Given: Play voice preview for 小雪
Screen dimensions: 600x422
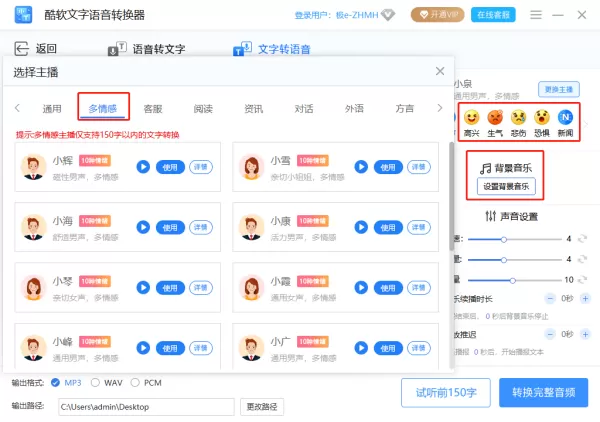Looking at the screenshot, I should pos(361,167).
